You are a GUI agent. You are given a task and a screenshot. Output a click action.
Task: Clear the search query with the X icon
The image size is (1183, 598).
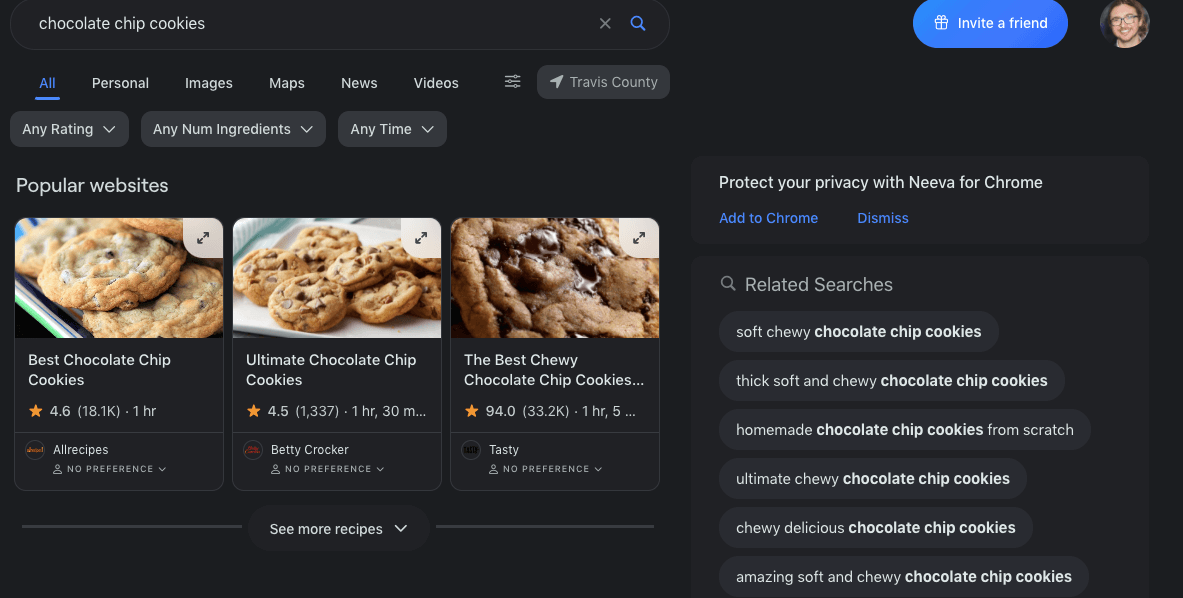pyautogui.click(x=605, y=23)
